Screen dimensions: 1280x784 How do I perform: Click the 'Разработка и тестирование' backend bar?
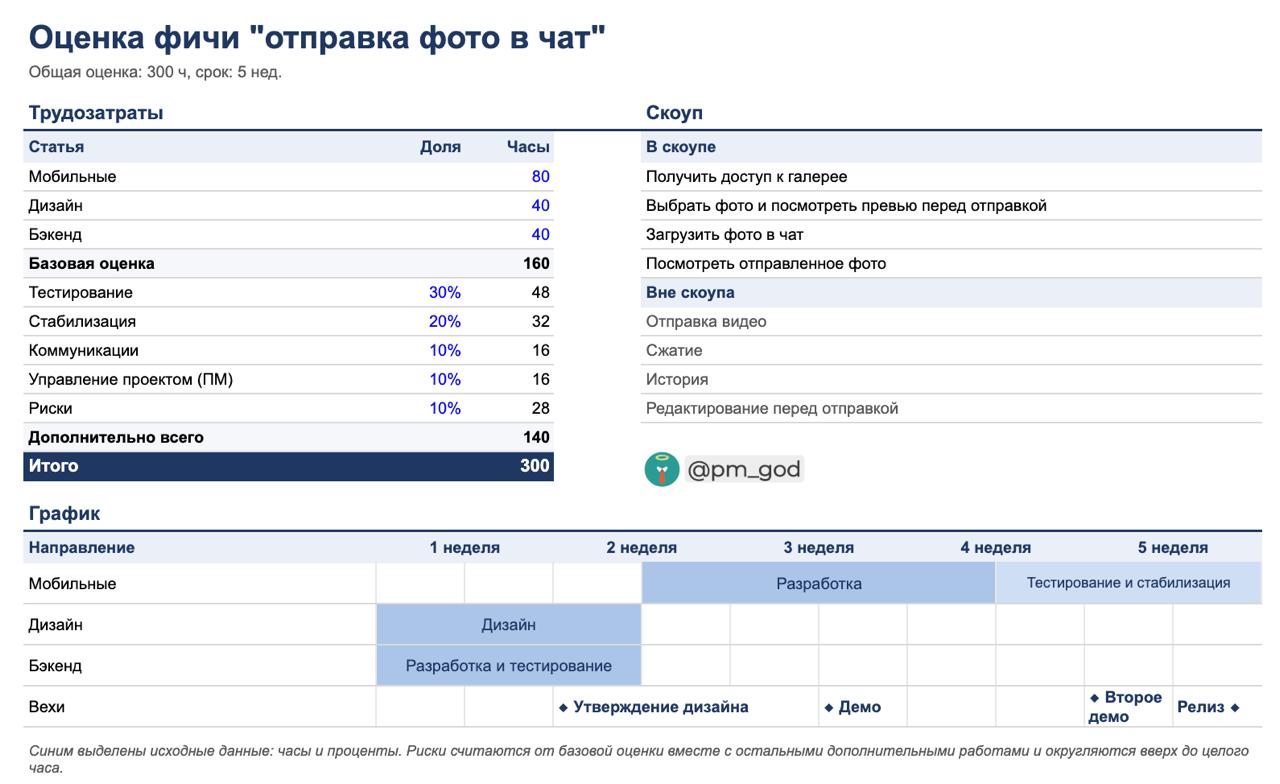click(509, 666)
